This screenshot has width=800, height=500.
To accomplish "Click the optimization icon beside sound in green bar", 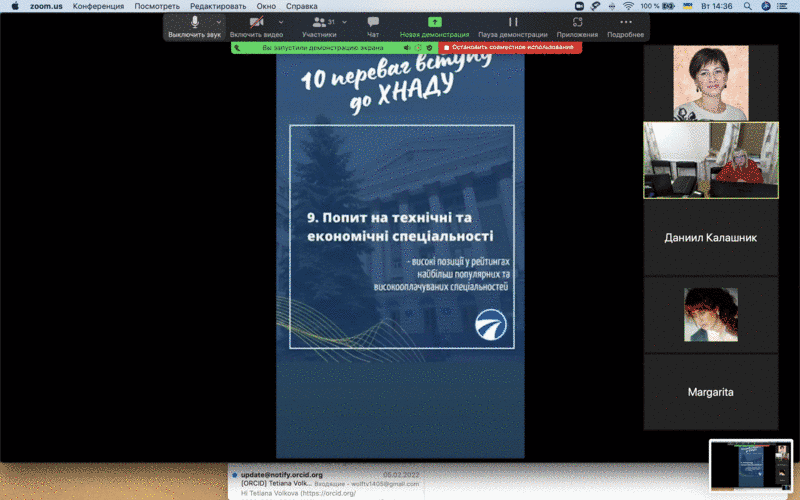I will pyautogui.click(x=418, y=47).
